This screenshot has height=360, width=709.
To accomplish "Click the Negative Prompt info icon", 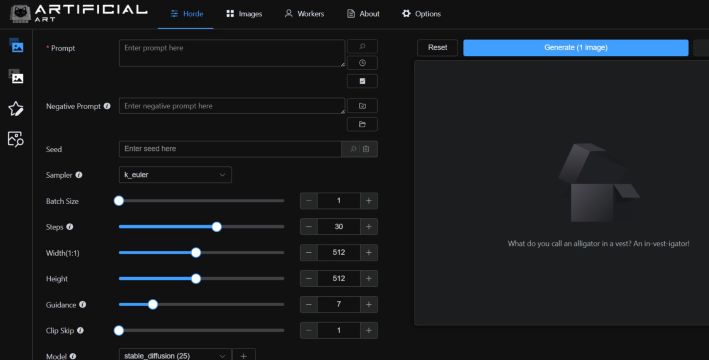I will click(x=107, y=106).
